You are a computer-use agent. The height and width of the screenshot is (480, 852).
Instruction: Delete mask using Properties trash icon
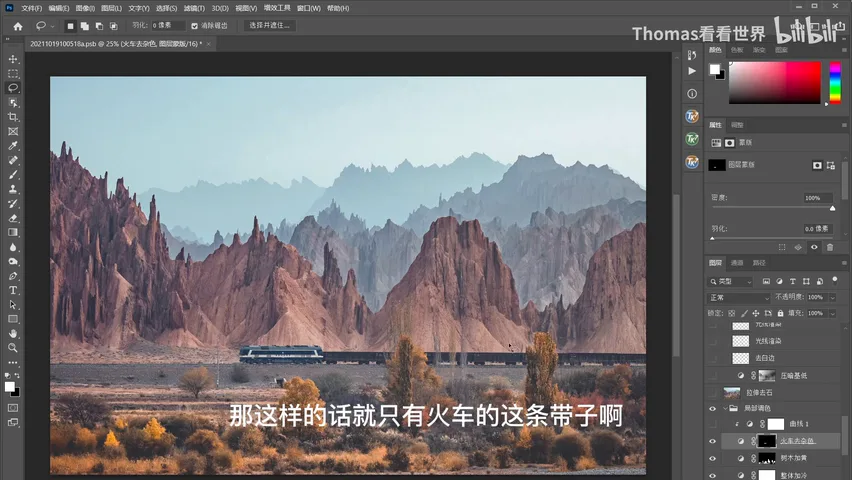click(x=830, y=247)
